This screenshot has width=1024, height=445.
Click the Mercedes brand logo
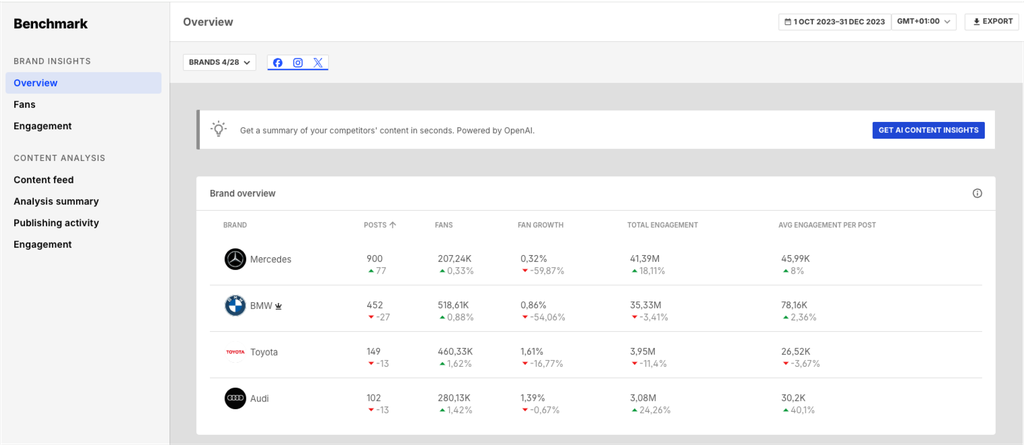[x=235, y=259]
